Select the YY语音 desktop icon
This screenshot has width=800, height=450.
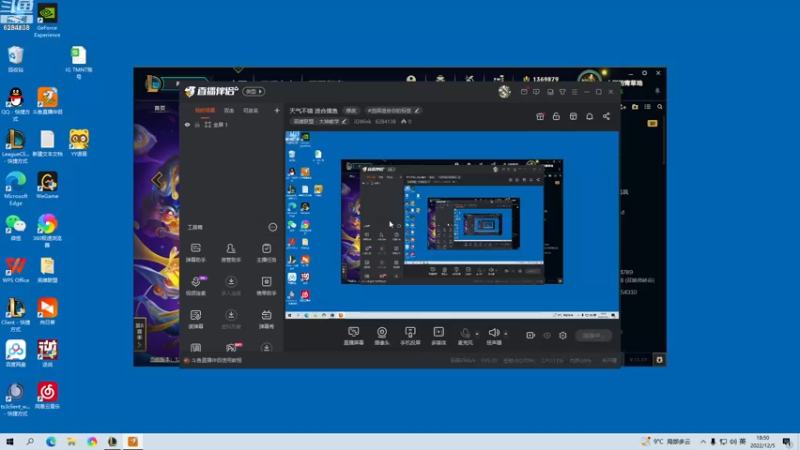pos(79,143)
